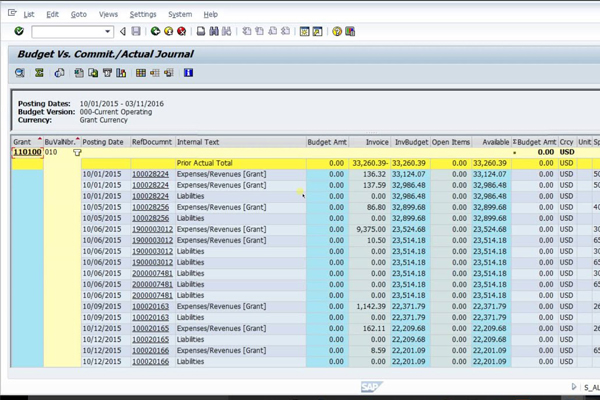Image resolution: width=600 pixels, height=400 pixels.
Task: Click the 'Prior Actual Total' cell
Action: point(241,163)
